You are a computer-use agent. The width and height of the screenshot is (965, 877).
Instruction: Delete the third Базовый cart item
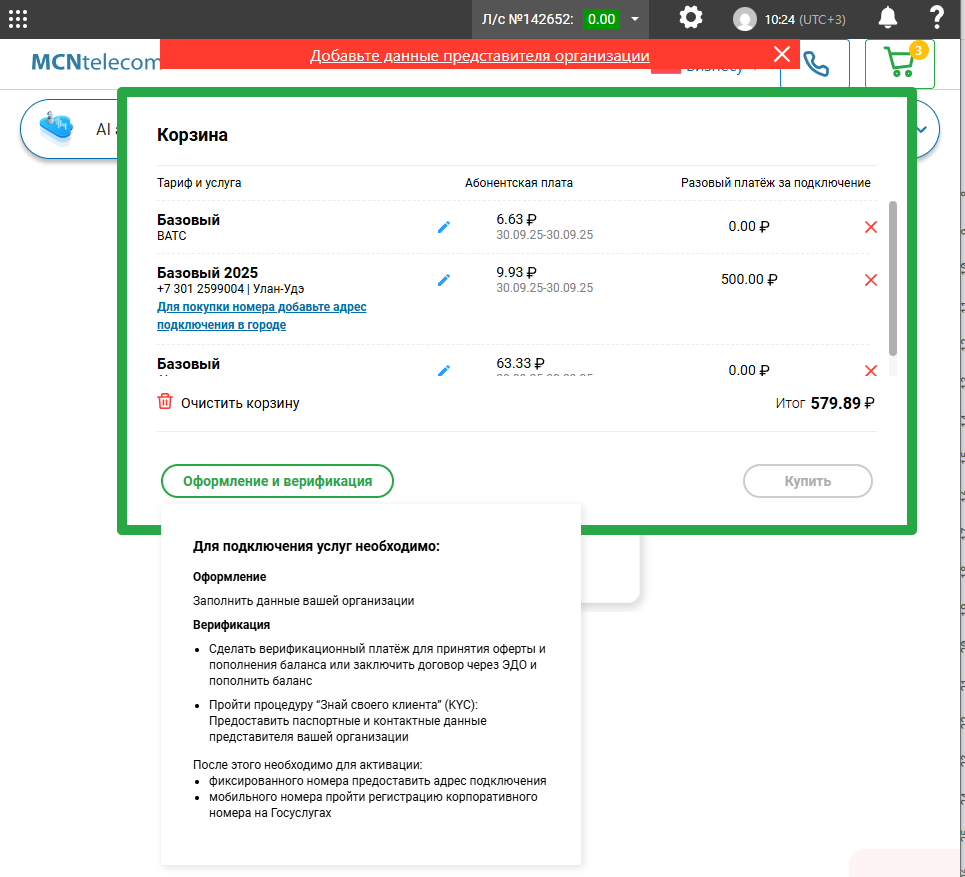[870, 371]
